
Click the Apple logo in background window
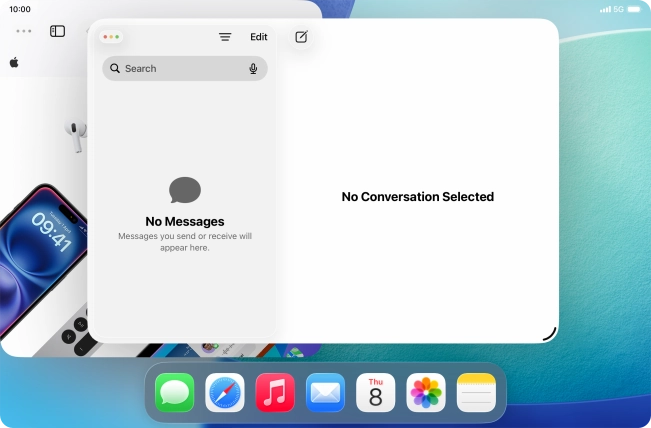(14, 63)
